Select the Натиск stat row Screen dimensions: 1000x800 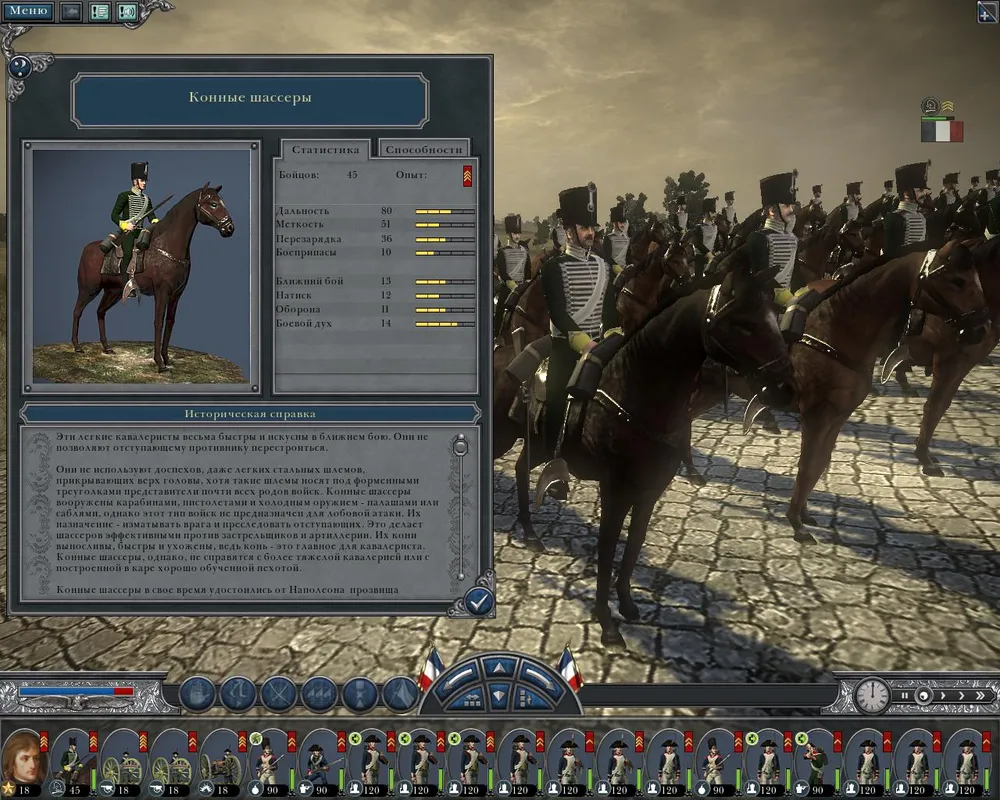point(375,295)
